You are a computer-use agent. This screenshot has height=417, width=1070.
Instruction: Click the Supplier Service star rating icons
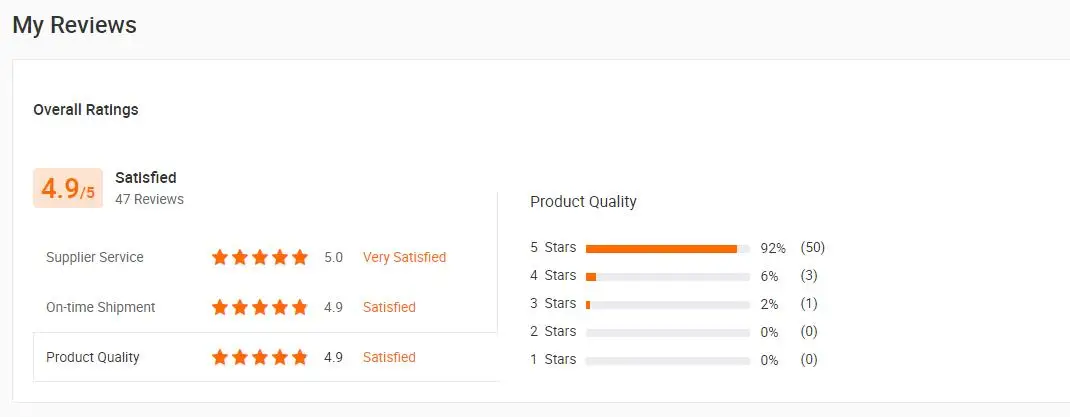pos(260,257)
